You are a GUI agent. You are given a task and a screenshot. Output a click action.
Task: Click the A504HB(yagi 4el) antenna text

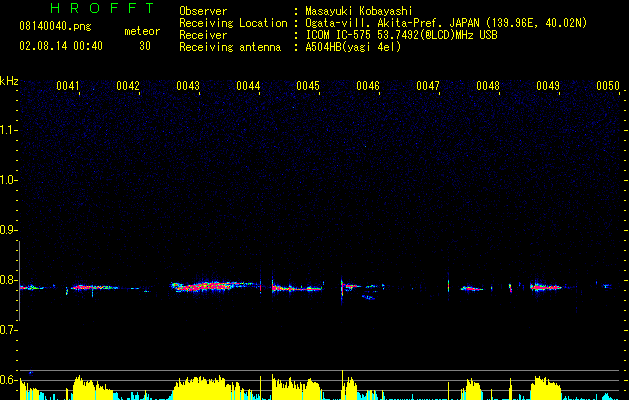(x=353, y=47)
